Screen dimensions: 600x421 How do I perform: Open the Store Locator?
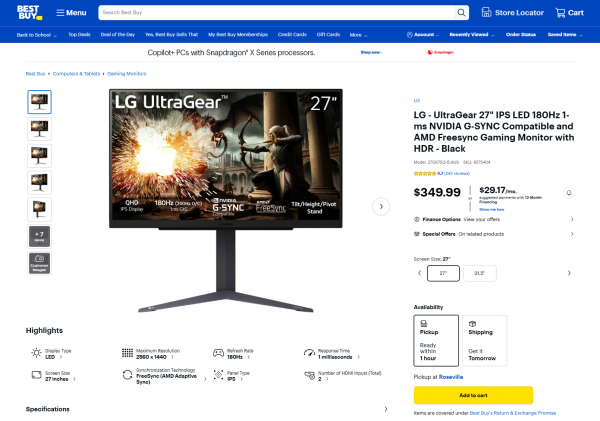pos(512,13)
